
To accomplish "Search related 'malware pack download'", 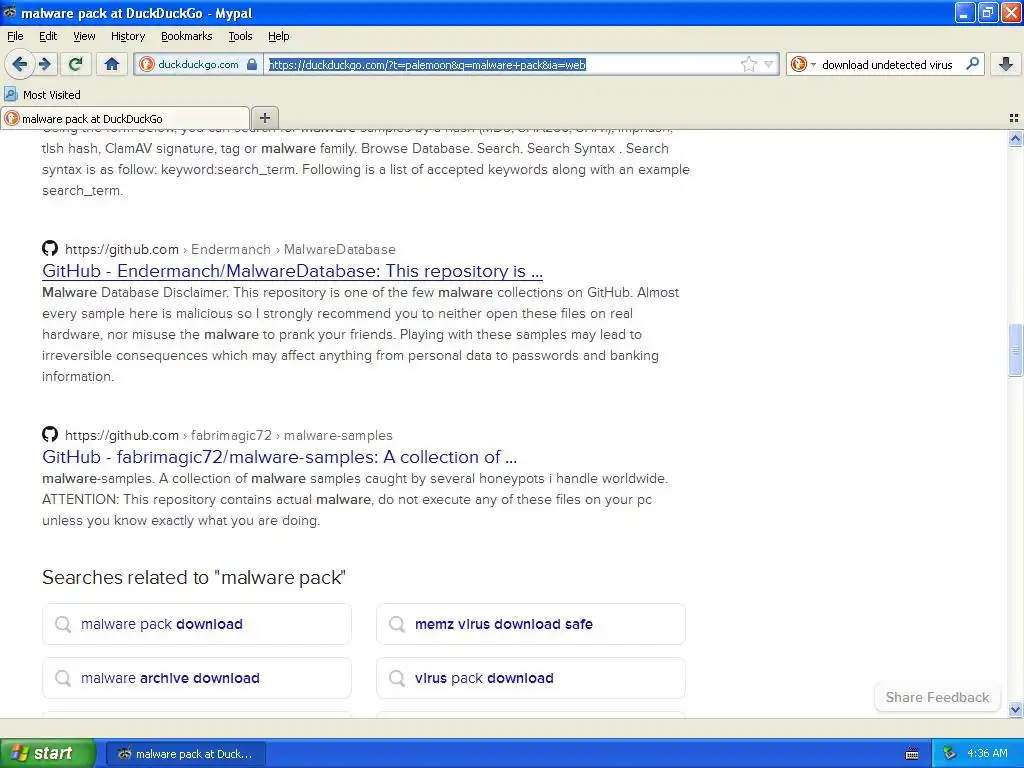I will click(197, 624).
